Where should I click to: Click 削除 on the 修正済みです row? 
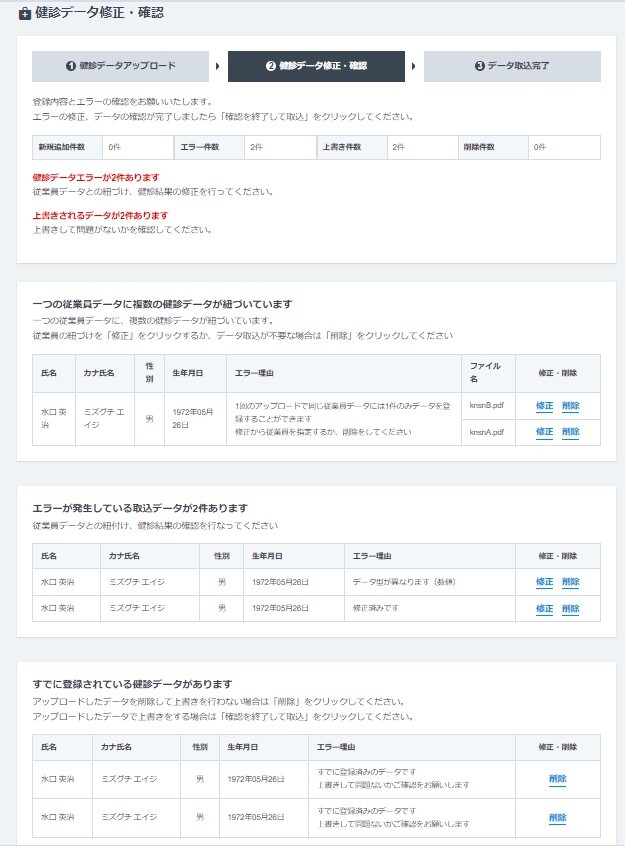pos(570,608)
